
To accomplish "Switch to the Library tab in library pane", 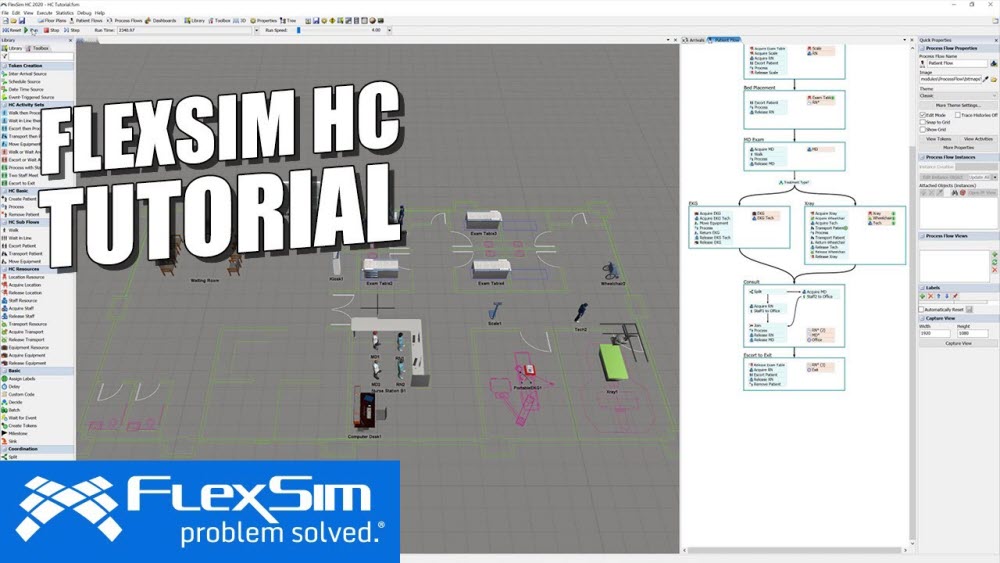I will click(x=12, y=48).
